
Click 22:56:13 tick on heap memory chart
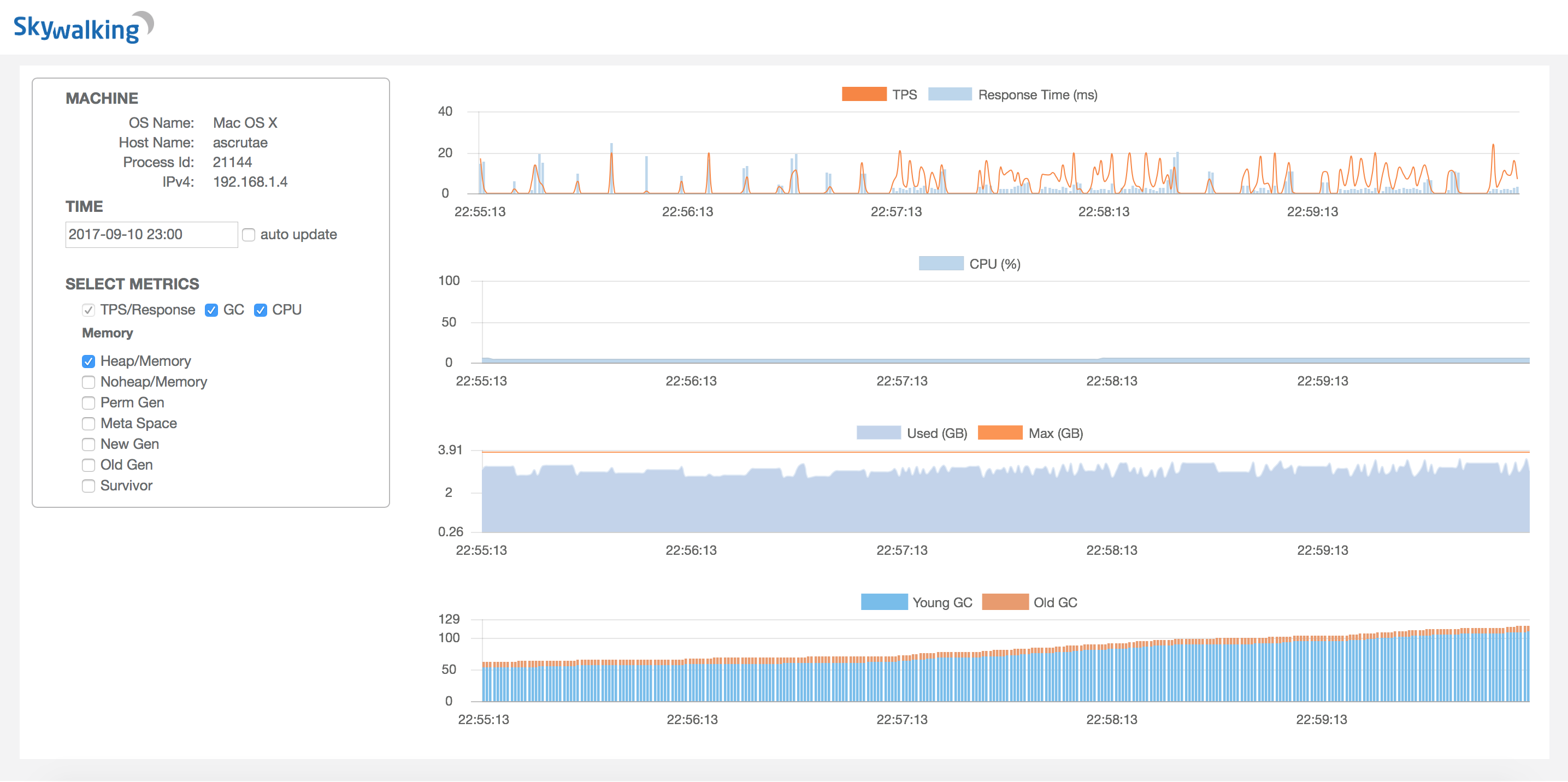[691, 550]
